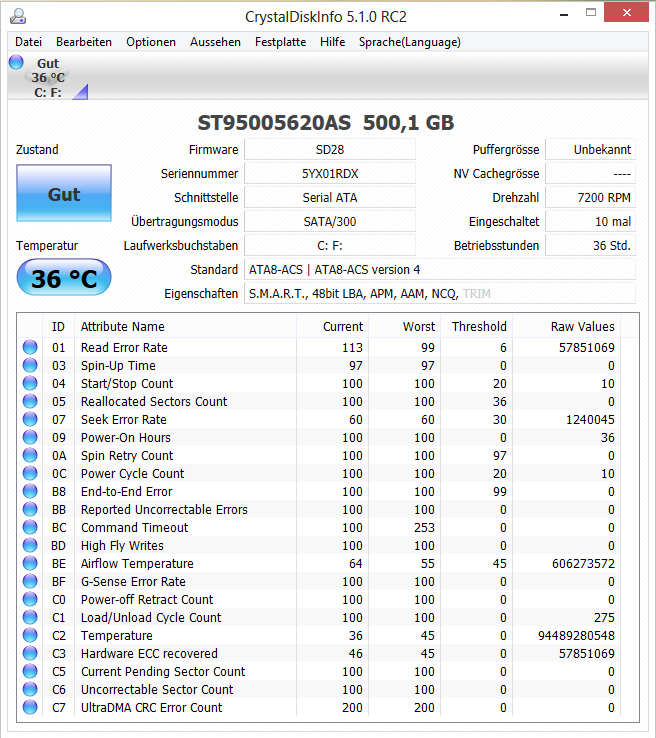Click the status orb for Airflow Temperature
This screenshot has width=656, height=738.
pos(30,563)
